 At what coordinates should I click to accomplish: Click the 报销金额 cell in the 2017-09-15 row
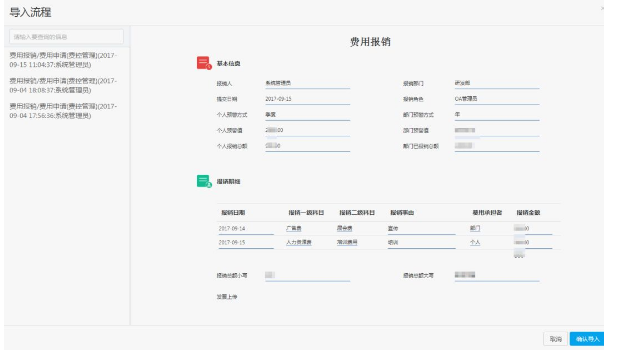coord(533,243)
